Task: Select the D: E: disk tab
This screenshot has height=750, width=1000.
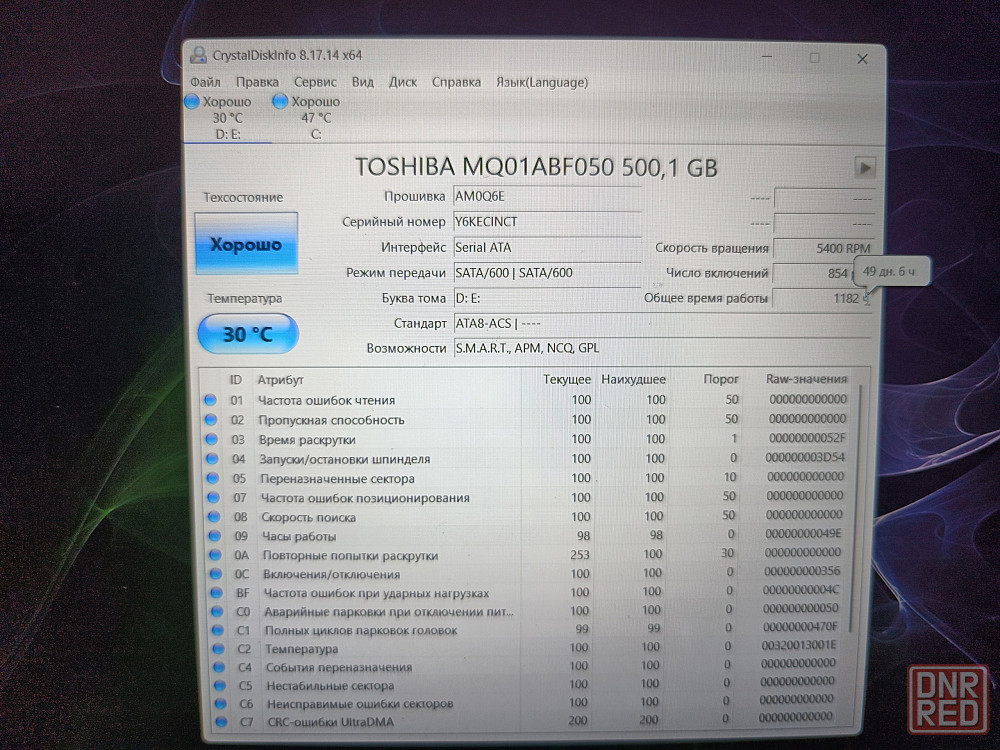Action: (227, 118)
